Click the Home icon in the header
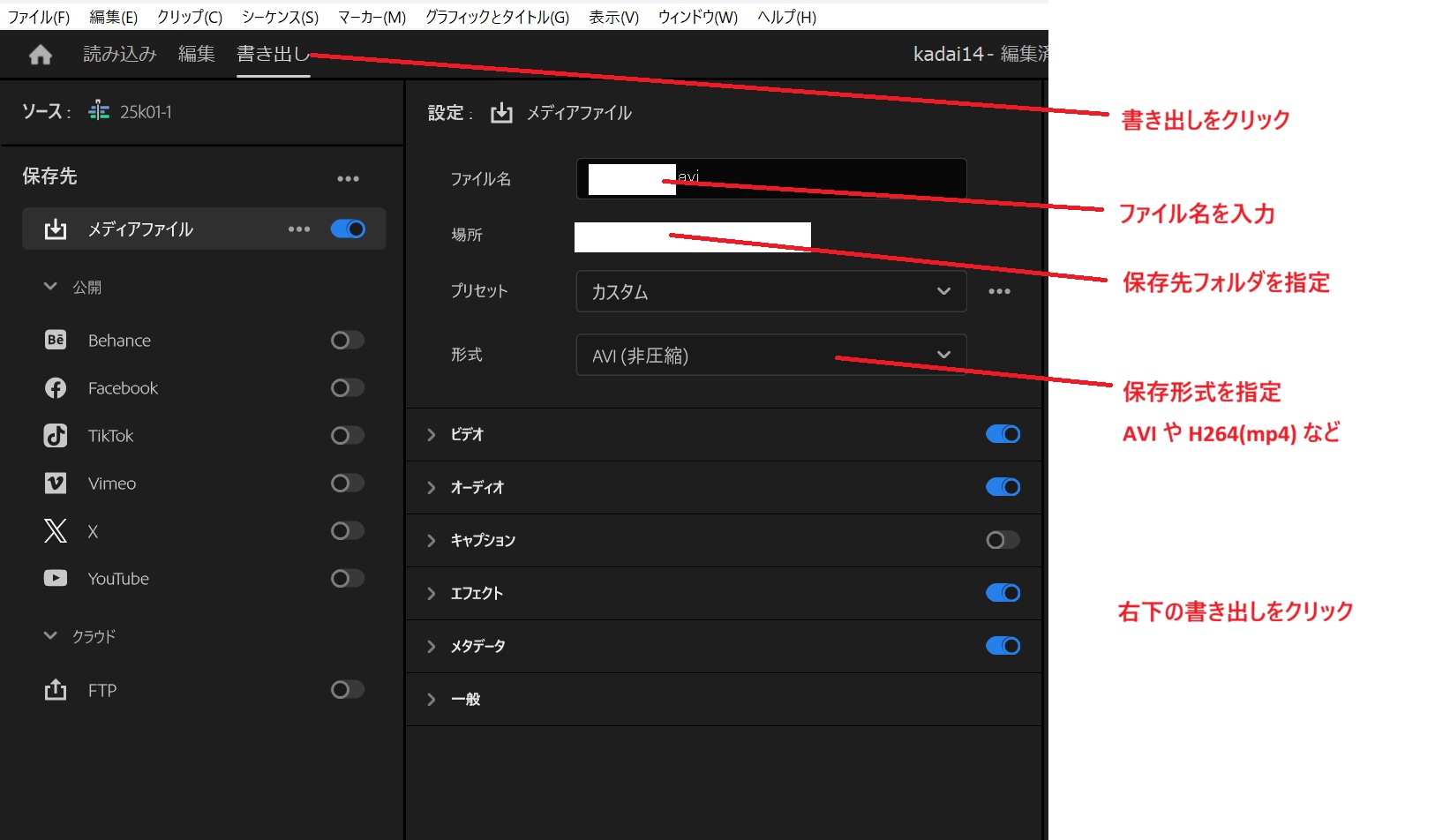Image resolution: width=1435 pixels, height=840 pixels. pos(41,55)
